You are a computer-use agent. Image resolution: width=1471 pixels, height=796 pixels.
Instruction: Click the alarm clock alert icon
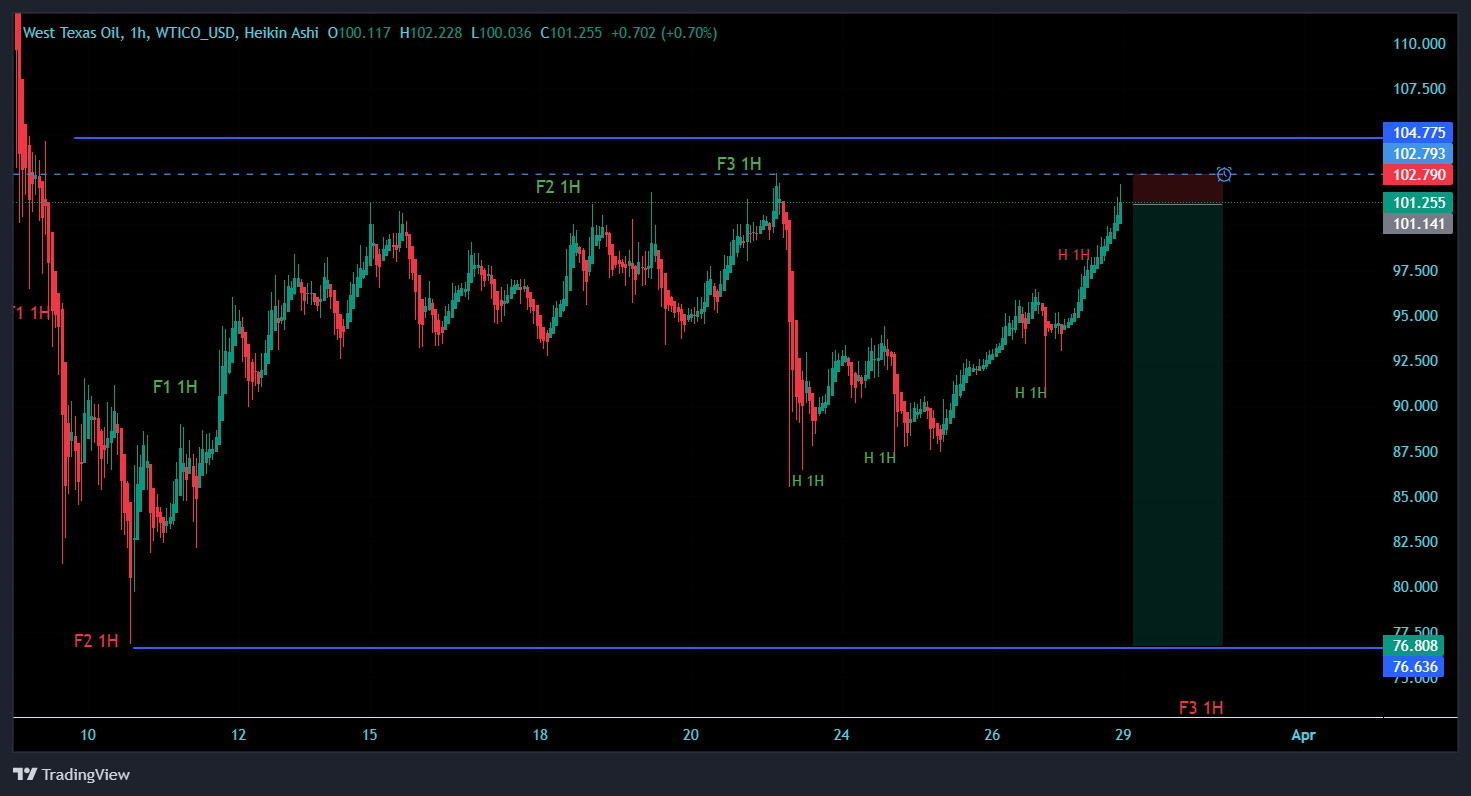[x=1224, y=174]
